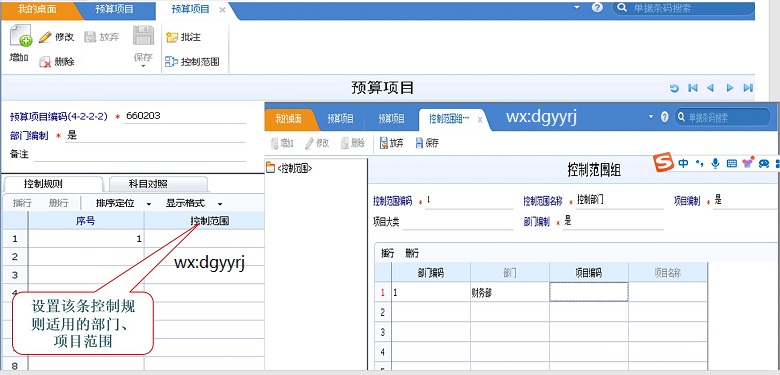This screenshot has width=780, height=375.
Task: Click 批注 annotation button
Action: coord(184,37)
